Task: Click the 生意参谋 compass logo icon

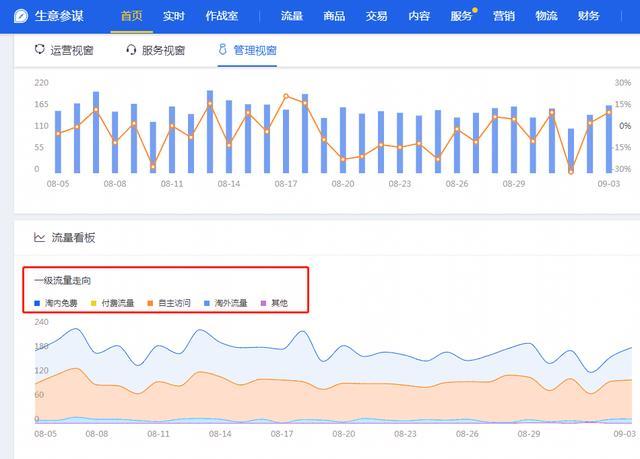Action: (21, 16)
